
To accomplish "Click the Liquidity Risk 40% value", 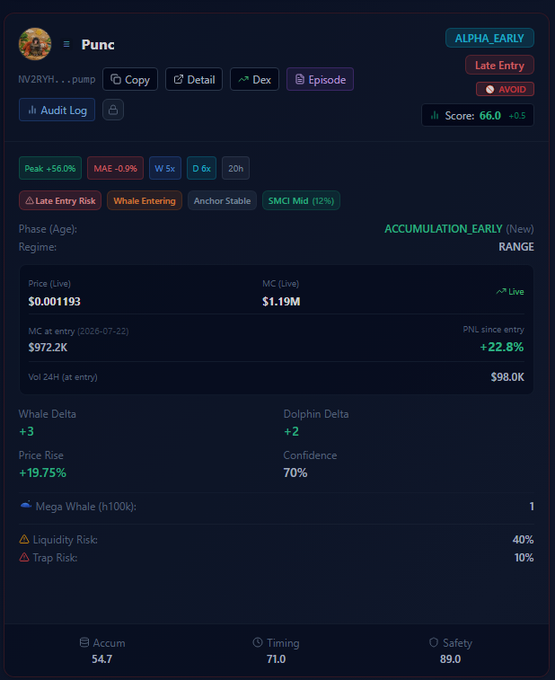I will pyautogui.click(x=523, y=539).
